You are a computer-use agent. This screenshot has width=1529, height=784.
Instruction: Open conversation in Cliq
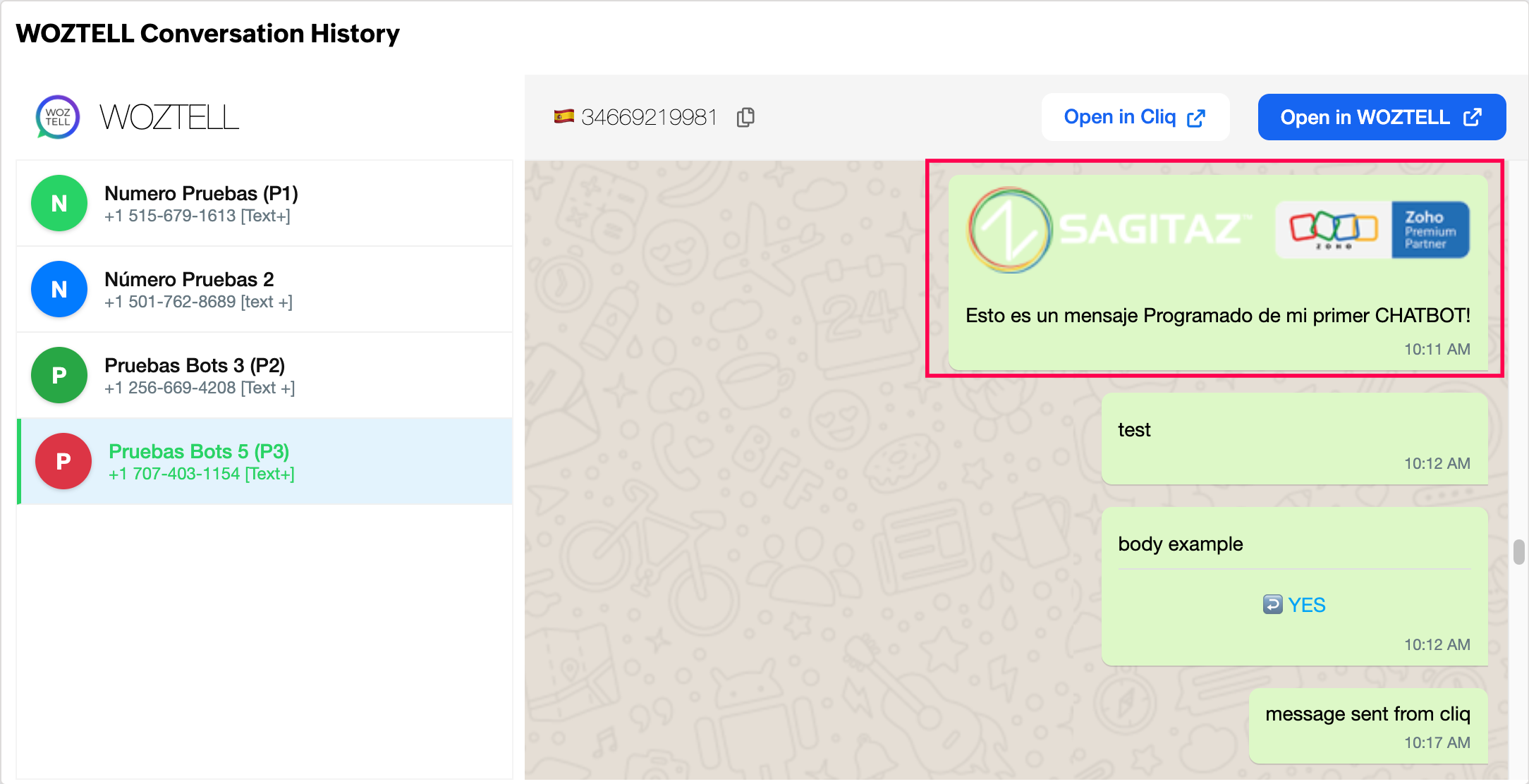[1135, 117]
